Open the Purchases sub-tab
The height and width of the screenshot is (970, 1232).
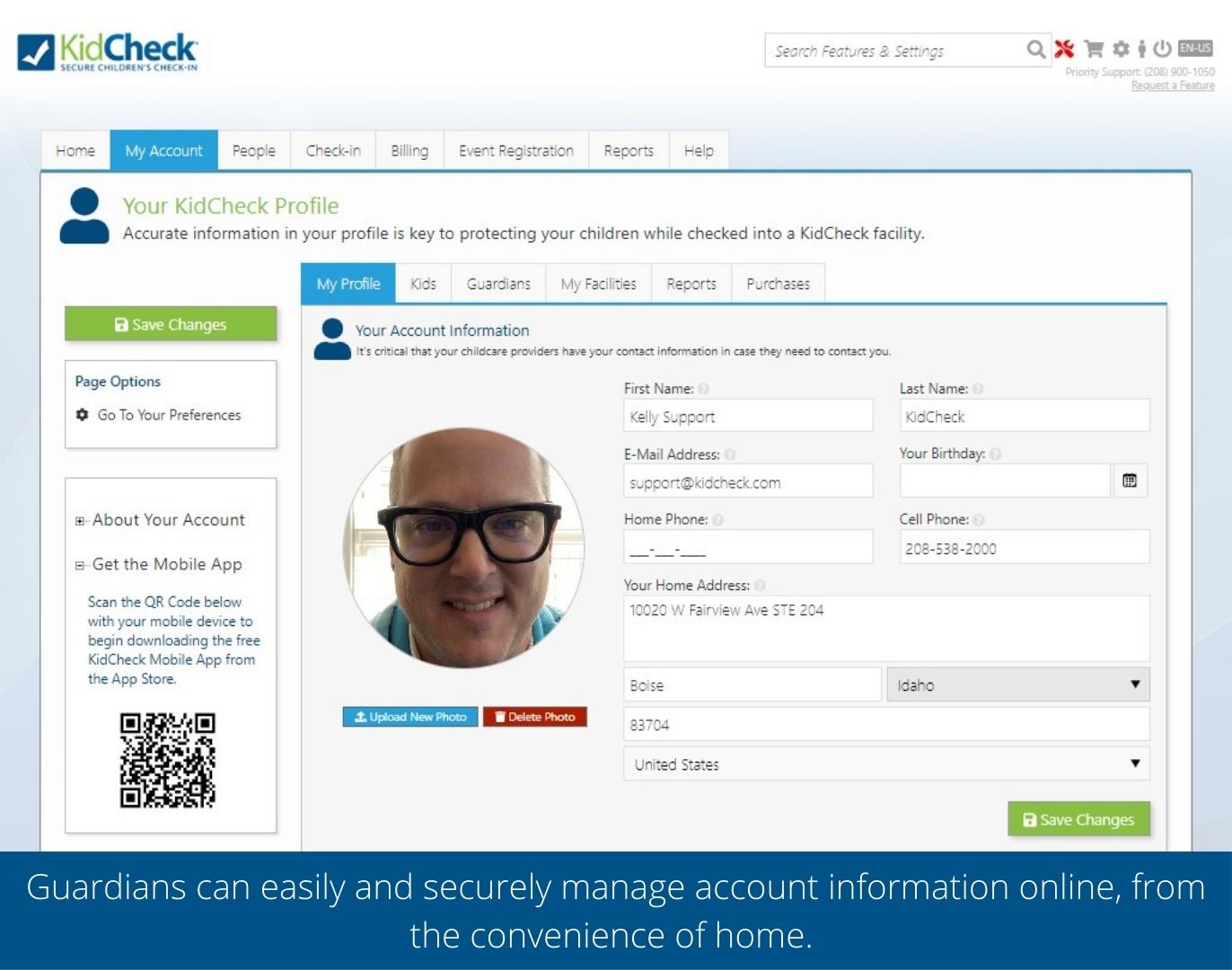pos(779,284)
